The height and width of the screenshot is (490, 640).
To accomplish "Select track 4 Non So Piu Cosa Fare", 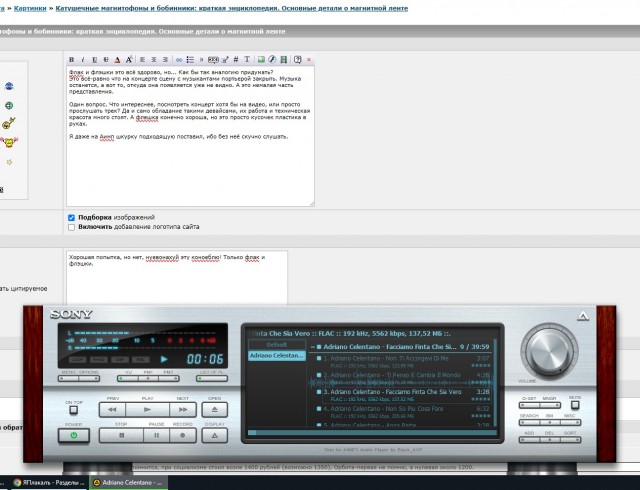I will (403, 412).
